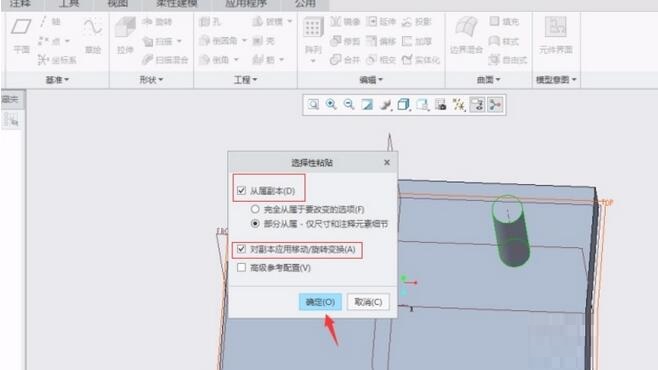
Task: Confirm with the 确定(O) button
Action: coord(320,302)
